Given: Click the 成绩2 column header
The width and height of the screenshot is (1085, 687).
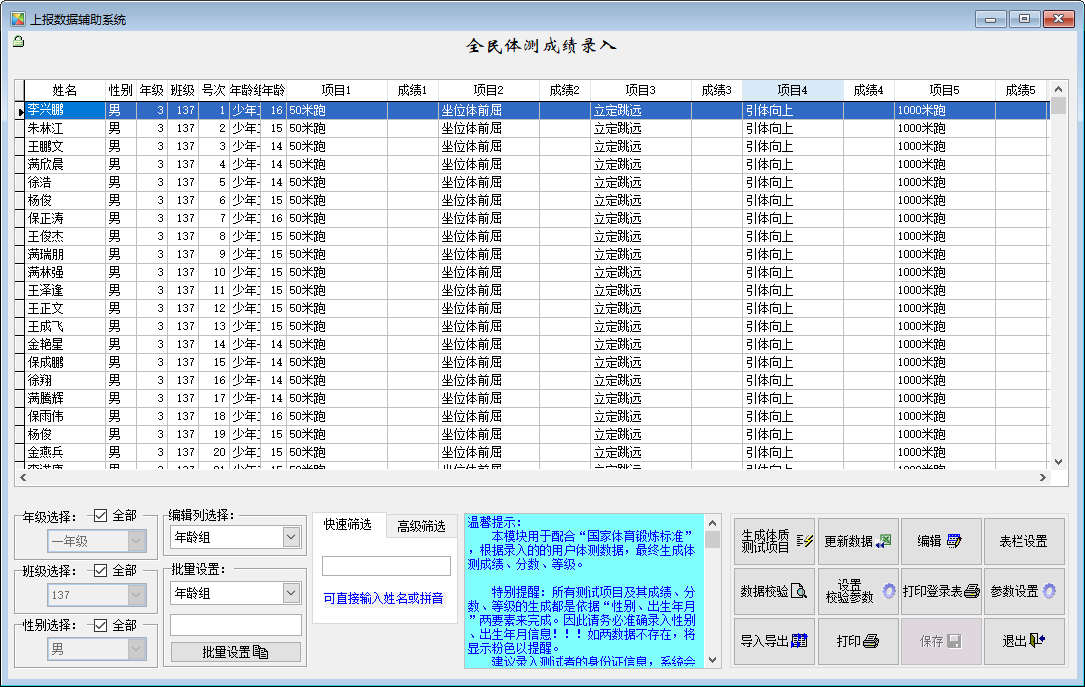Looking at the screenshot, I should [x=565, y=90].
